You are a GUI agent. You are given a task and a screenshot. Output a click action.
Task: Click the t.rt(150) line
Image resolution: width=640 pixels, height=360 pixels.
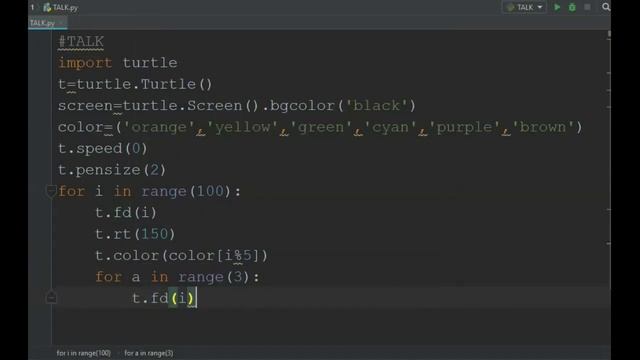(x=135, y=234)
